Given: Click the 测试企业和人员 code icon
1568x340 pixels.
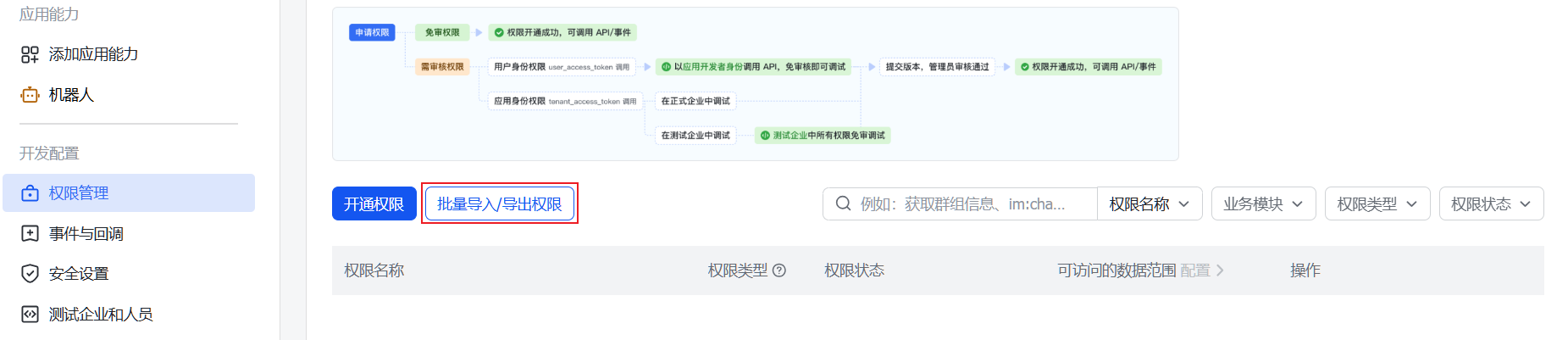Looking at the screenshot, I should [30, 315].
